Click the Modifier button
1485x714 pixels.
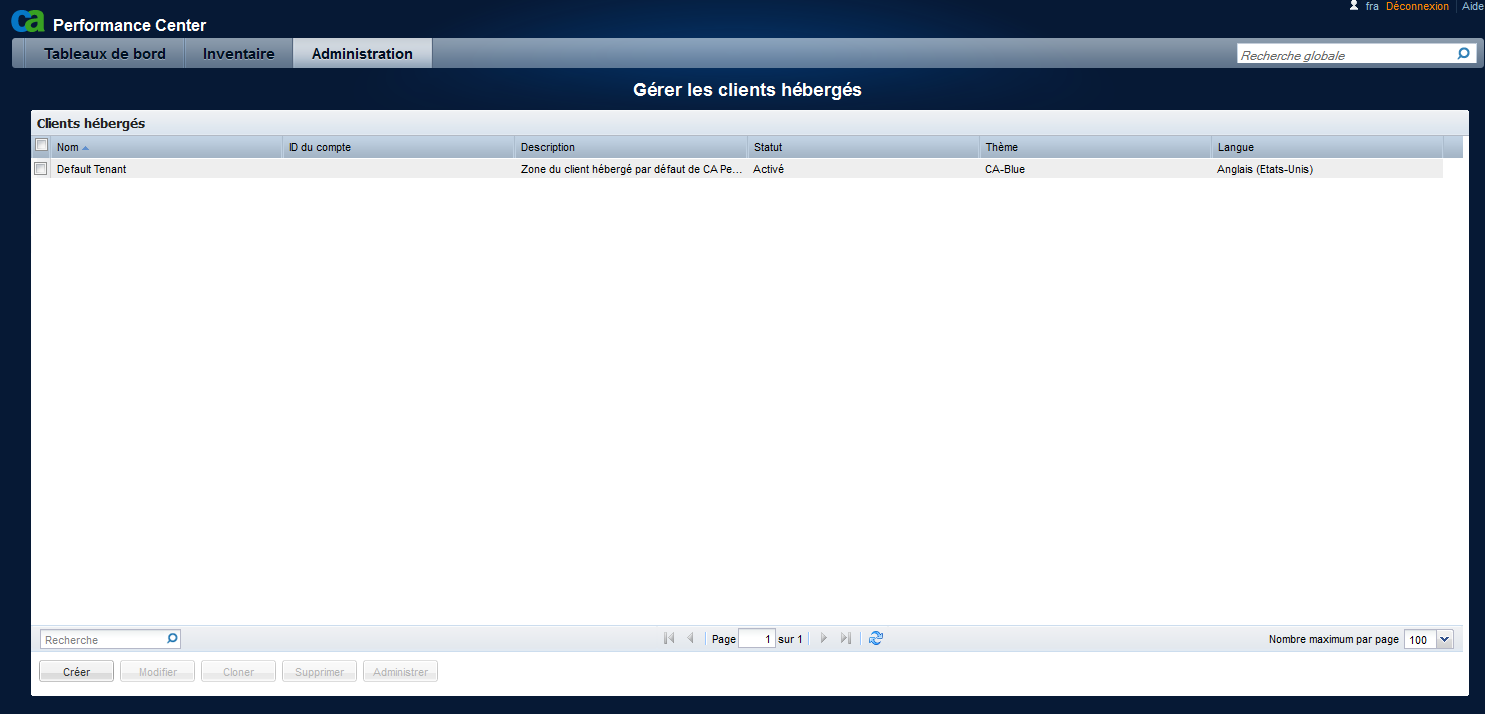(x=158, y=672)
